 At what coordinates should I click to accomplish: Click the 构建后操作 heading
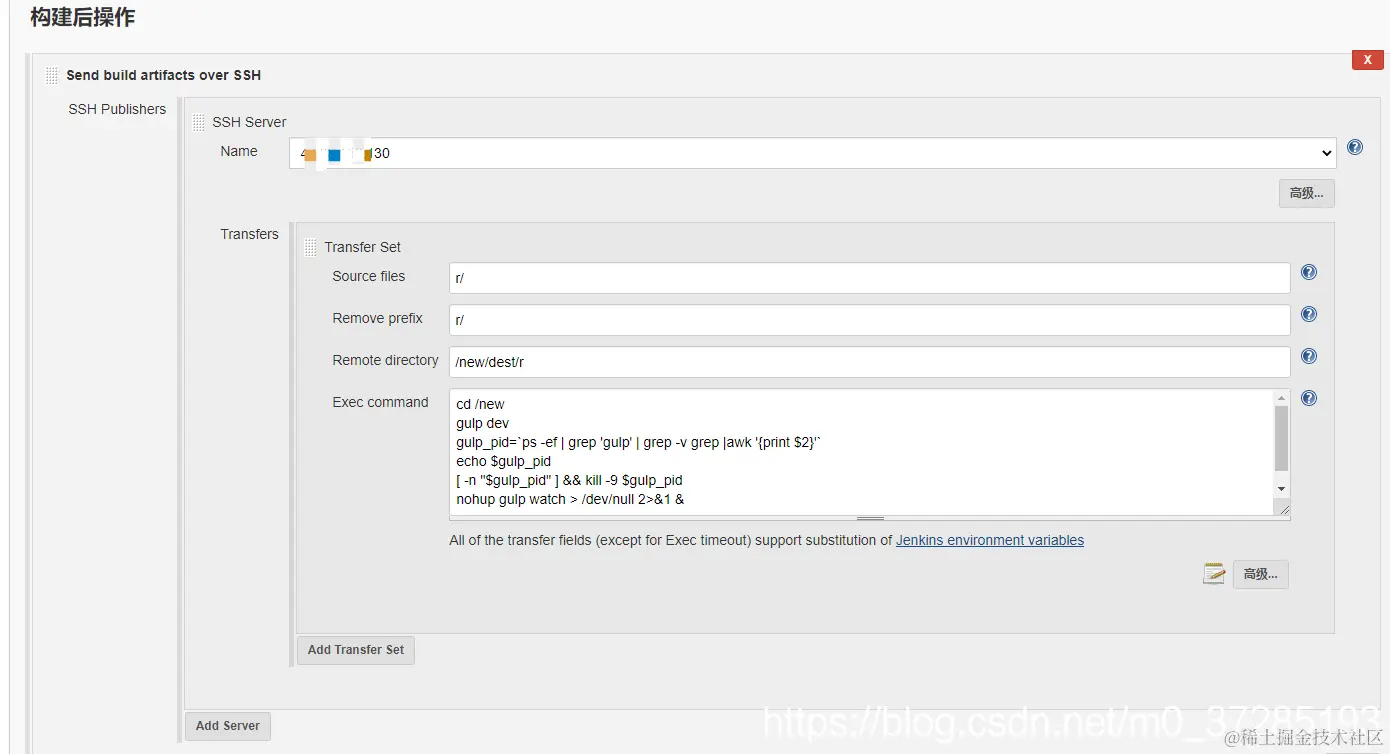(x=82, y=17)
